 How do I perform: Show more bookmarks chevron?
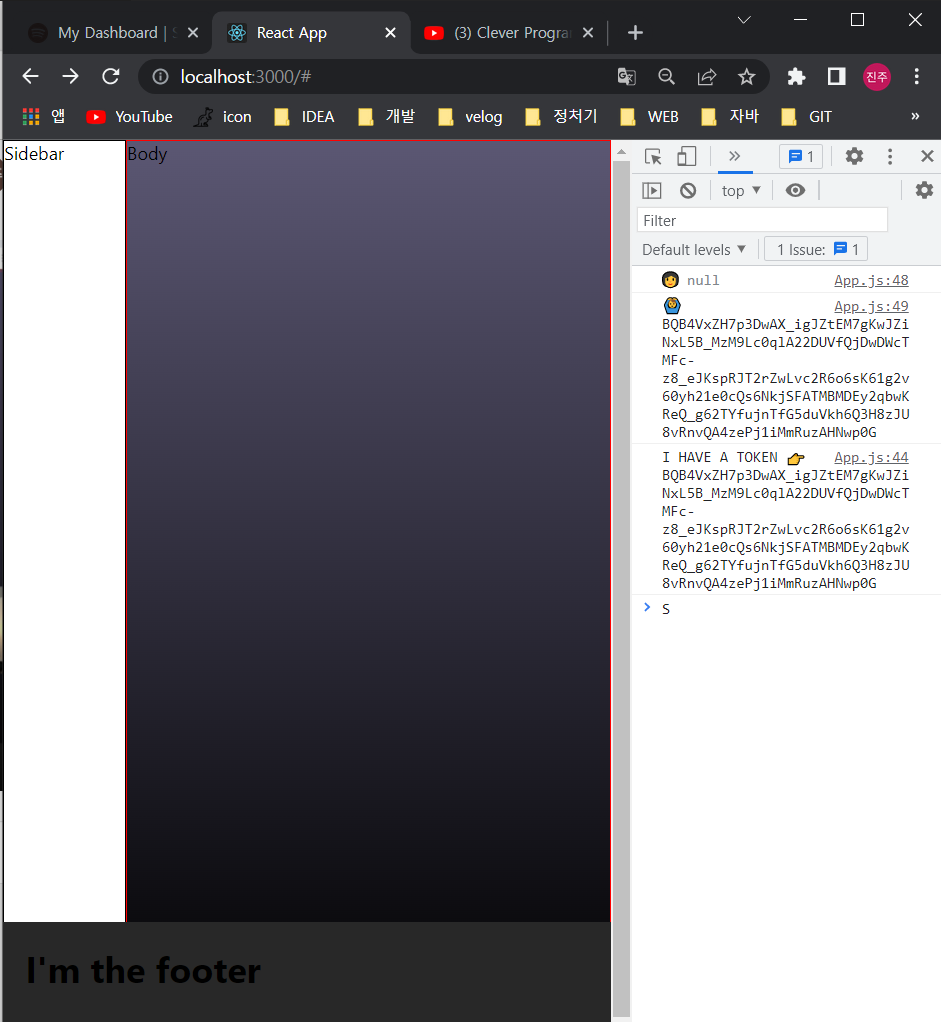tap(915, 117)
